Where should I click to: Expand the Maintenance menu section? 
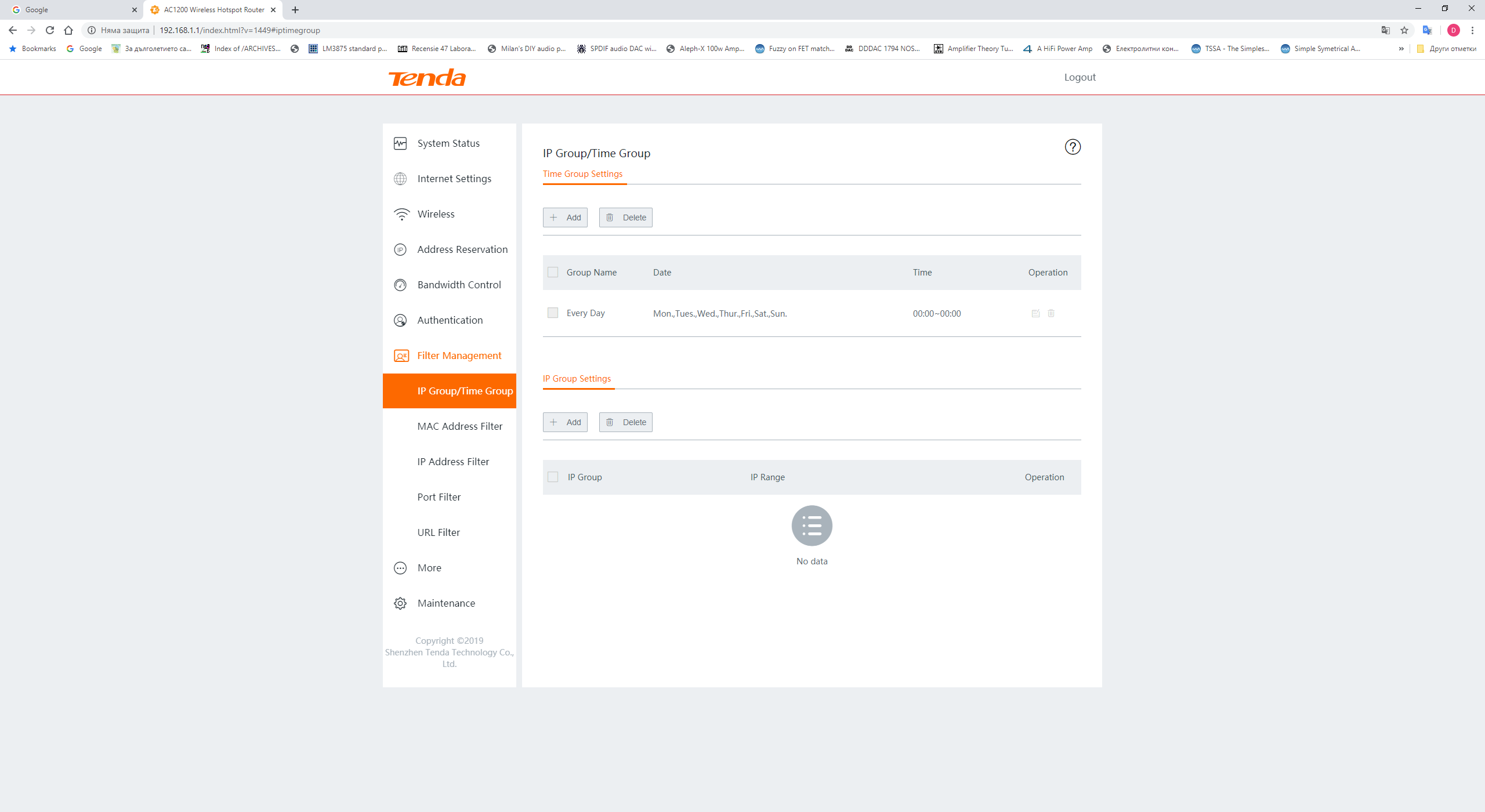(450, 603)
